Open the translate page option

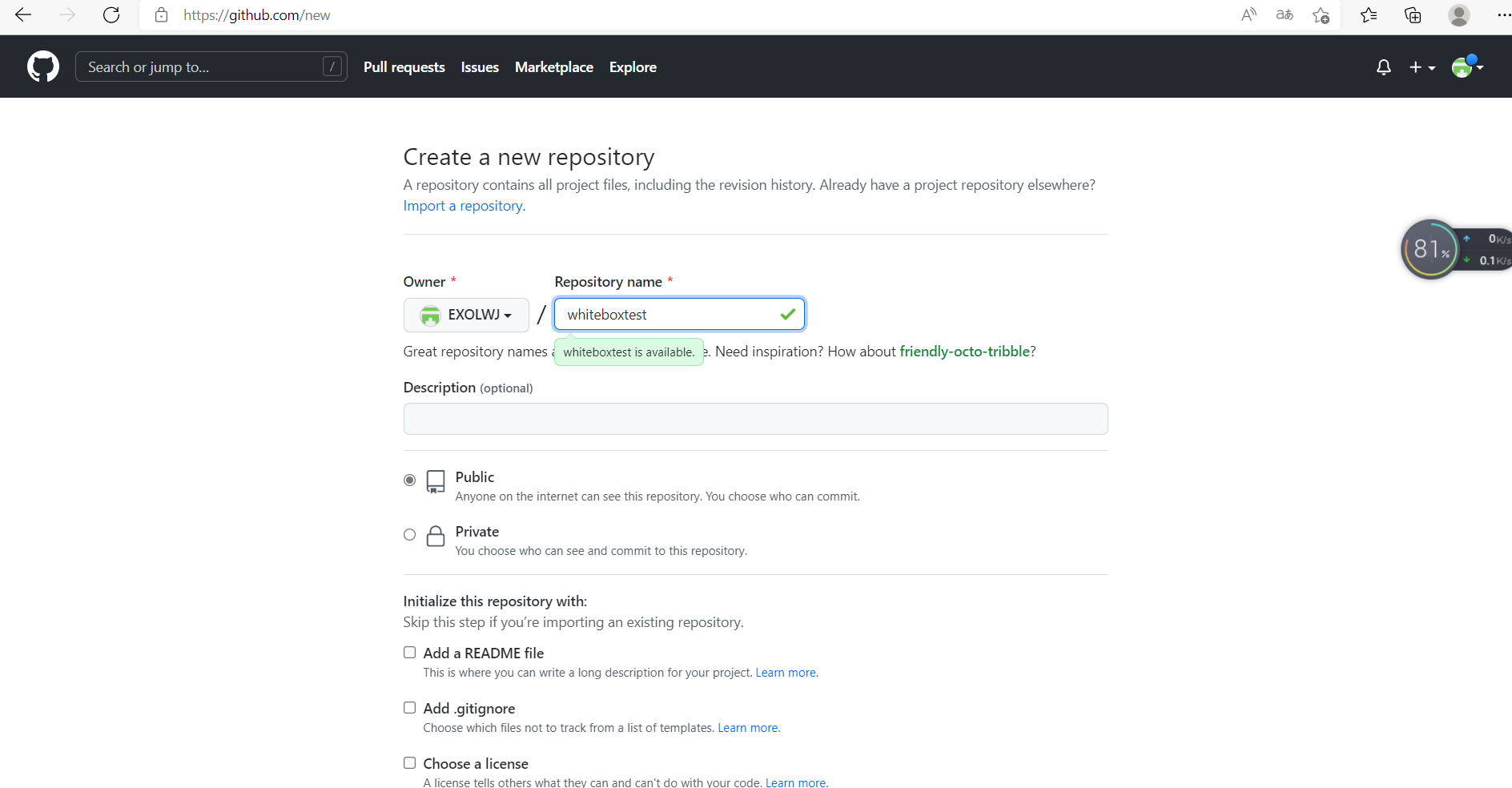pyautogui.click(x=1285, y=15)
